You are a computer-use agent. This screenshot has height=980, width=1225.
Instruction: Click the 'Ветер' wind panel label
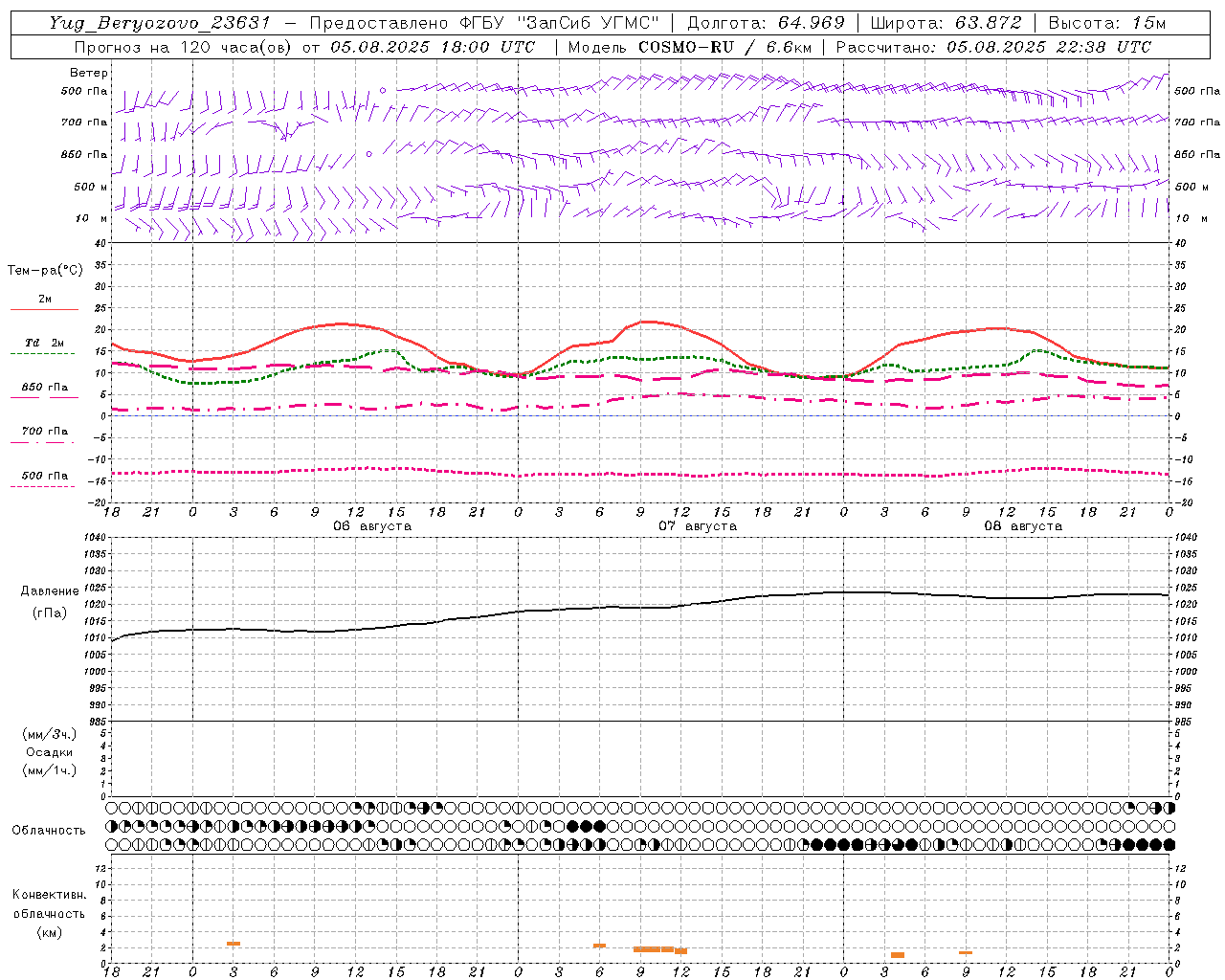click(x=89, y=73)
